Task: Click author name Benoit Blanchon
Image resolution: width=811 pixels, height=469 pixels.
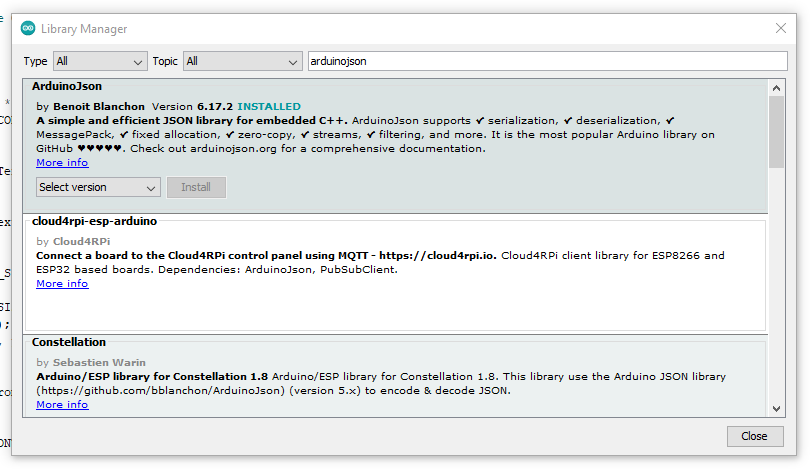Action: click(x=99, y=107)
